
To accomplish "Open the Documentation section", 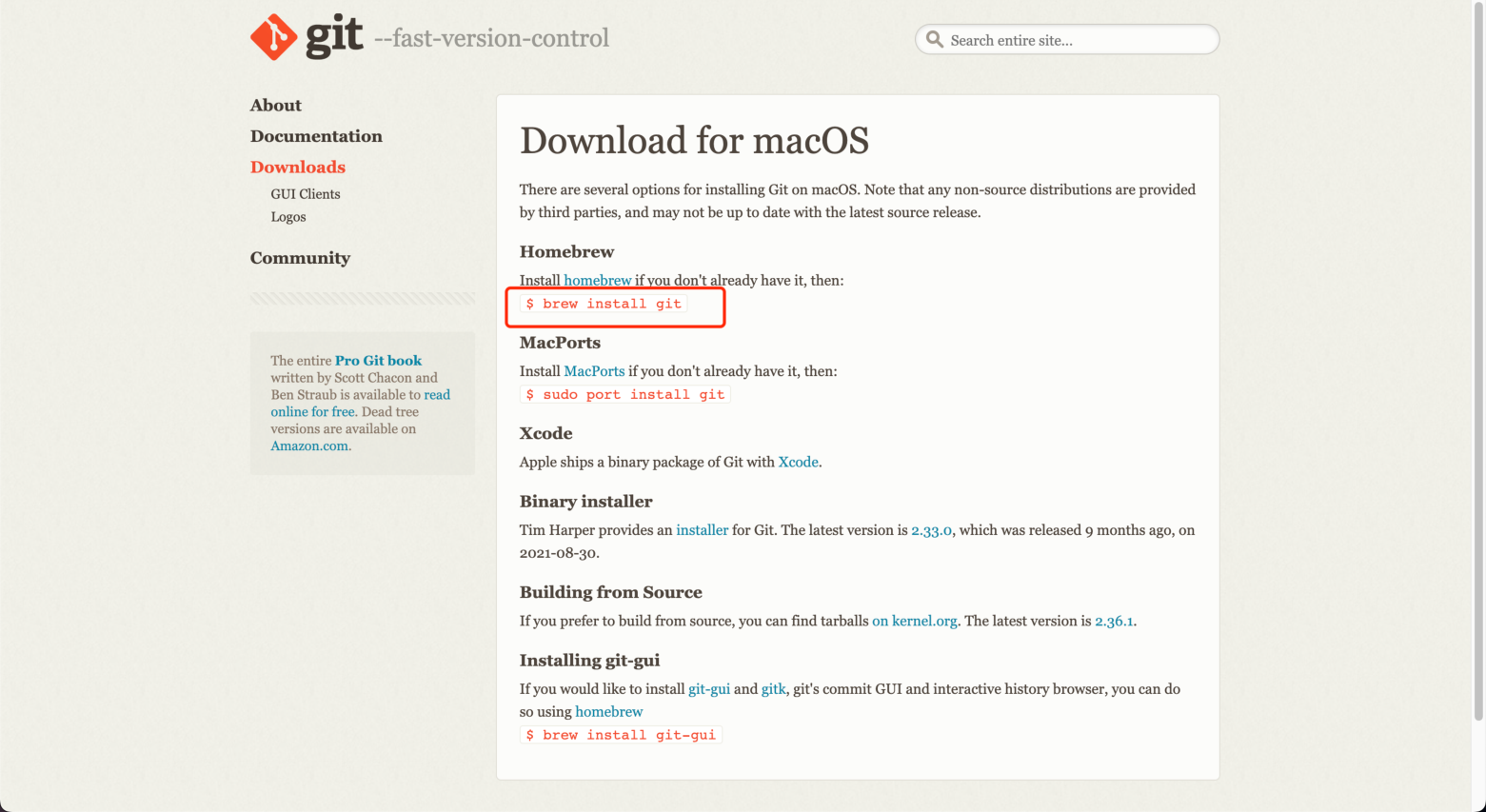I will (x=316, y=136).
